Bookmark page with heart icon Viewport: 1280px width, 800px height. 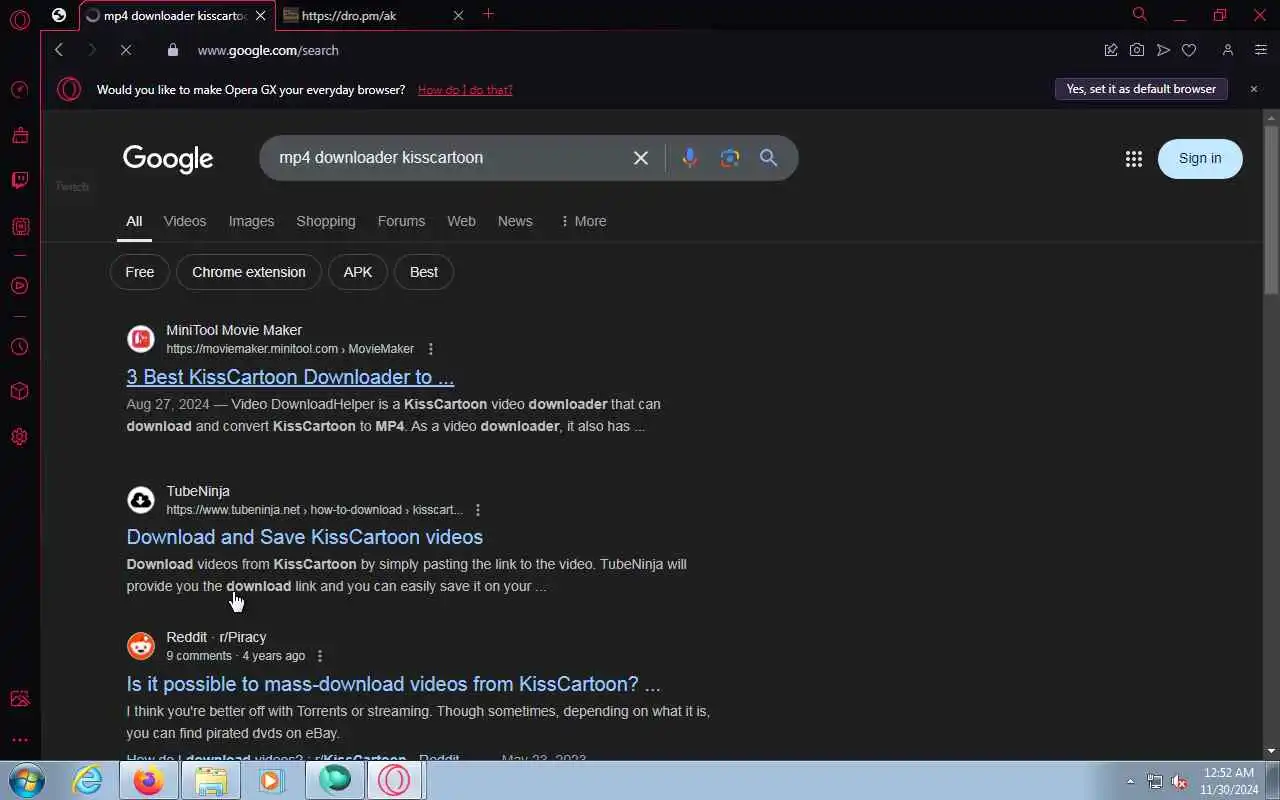point(1189,50)
